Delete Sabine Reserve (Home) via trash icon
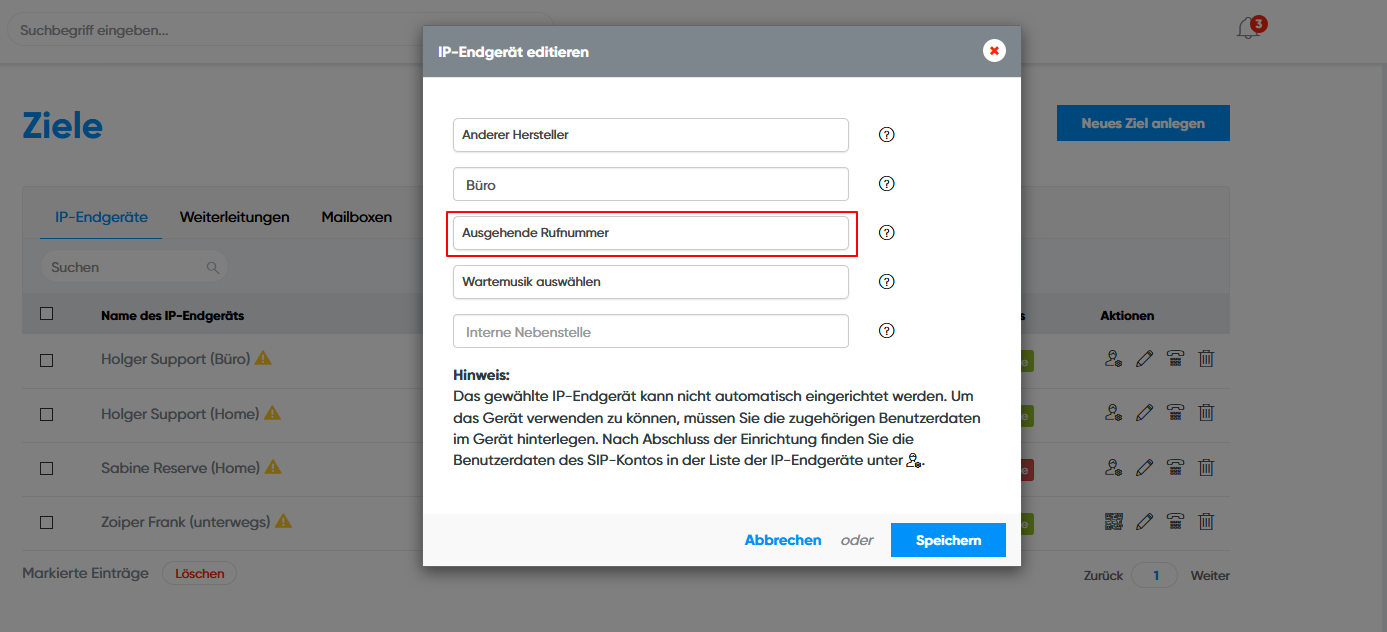Image resolution: width=1387 pixels, height=632 pixels. (x=1206, y=467)
